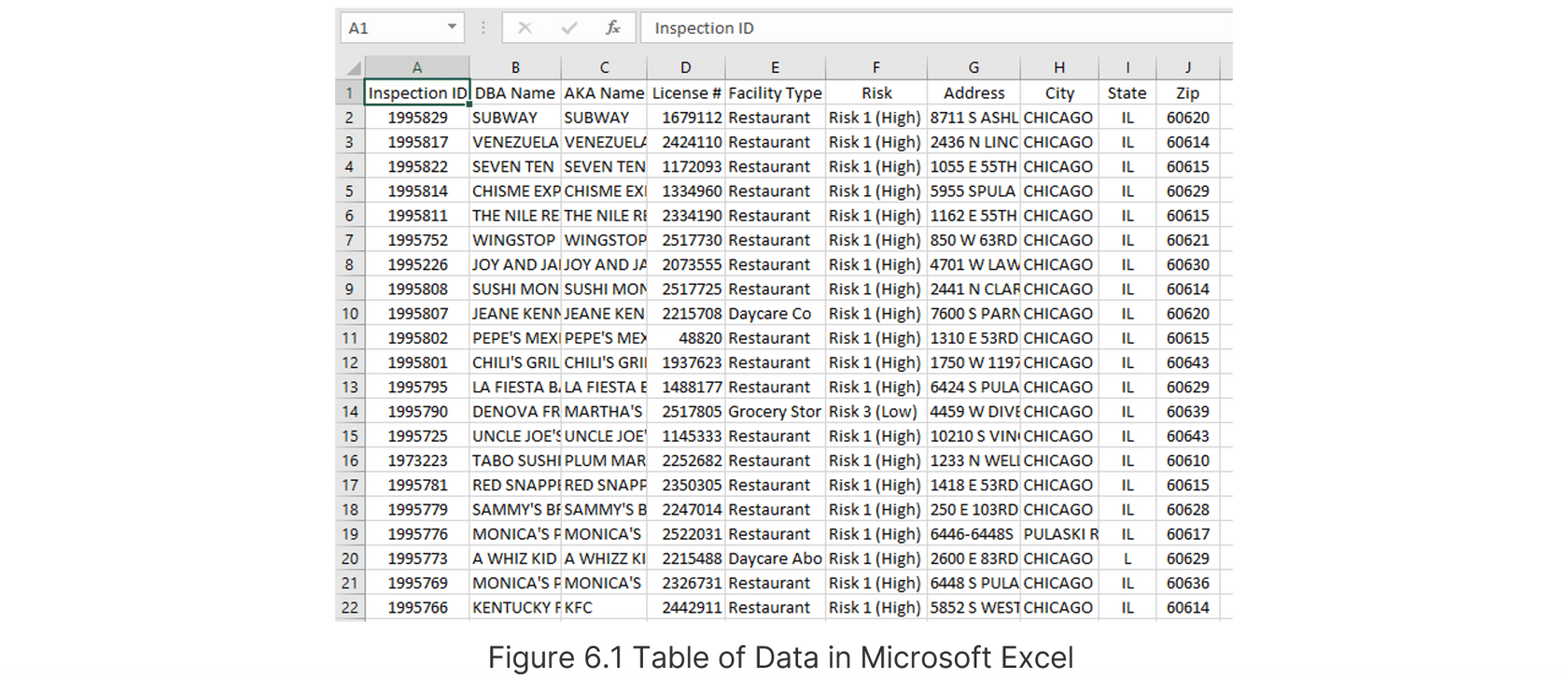Select row 10 header
Viewport: 1568px width, 693px height.
349,314
